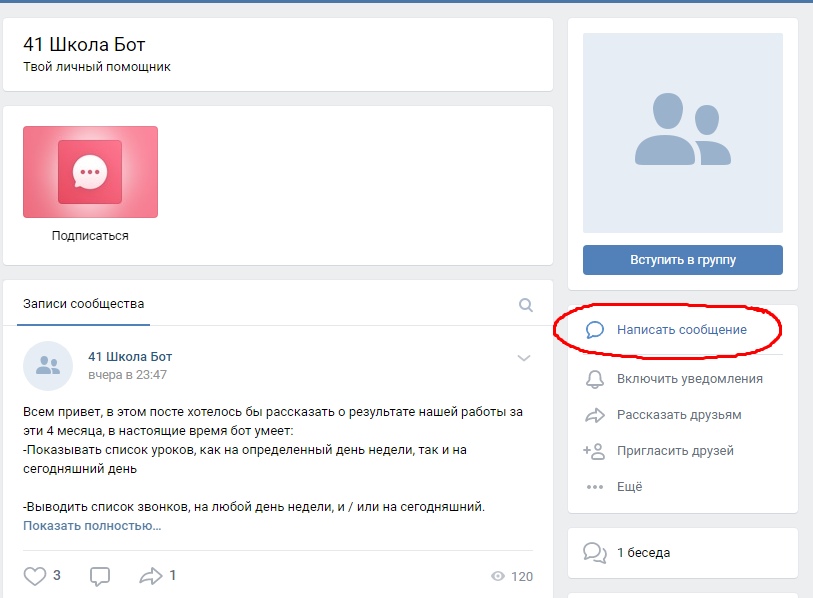Click the like count 3
Viewport: 813px width, 598px height.
pos(57,575)
